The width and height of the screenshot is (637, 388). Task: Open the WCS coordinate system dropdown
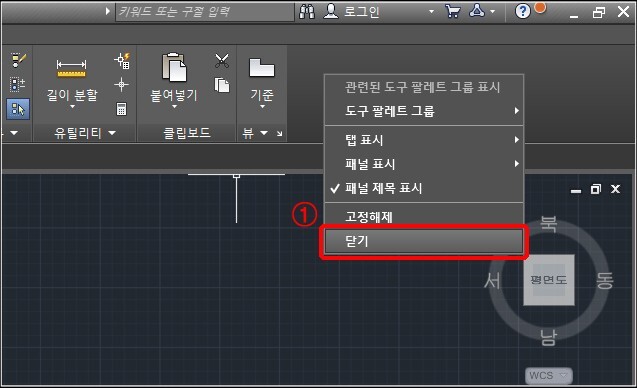point(549,375)
